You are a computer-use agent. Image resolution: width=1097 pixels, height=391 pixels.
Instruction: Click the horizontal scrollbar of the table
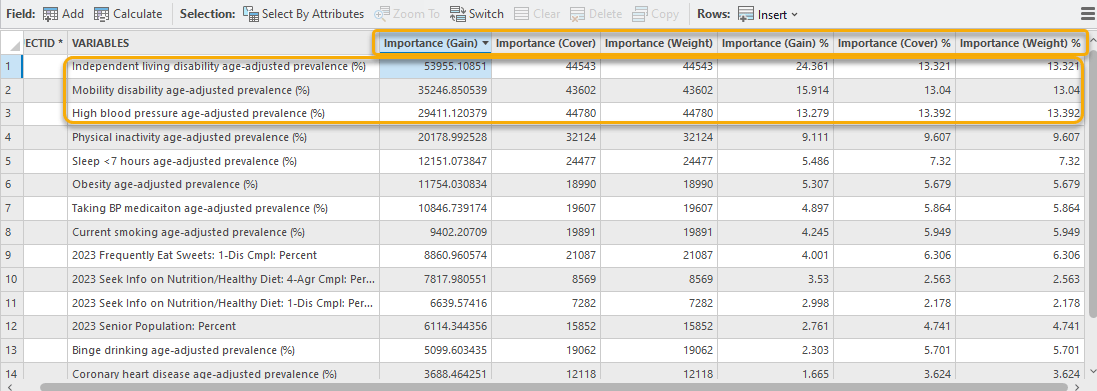point(553,386)
